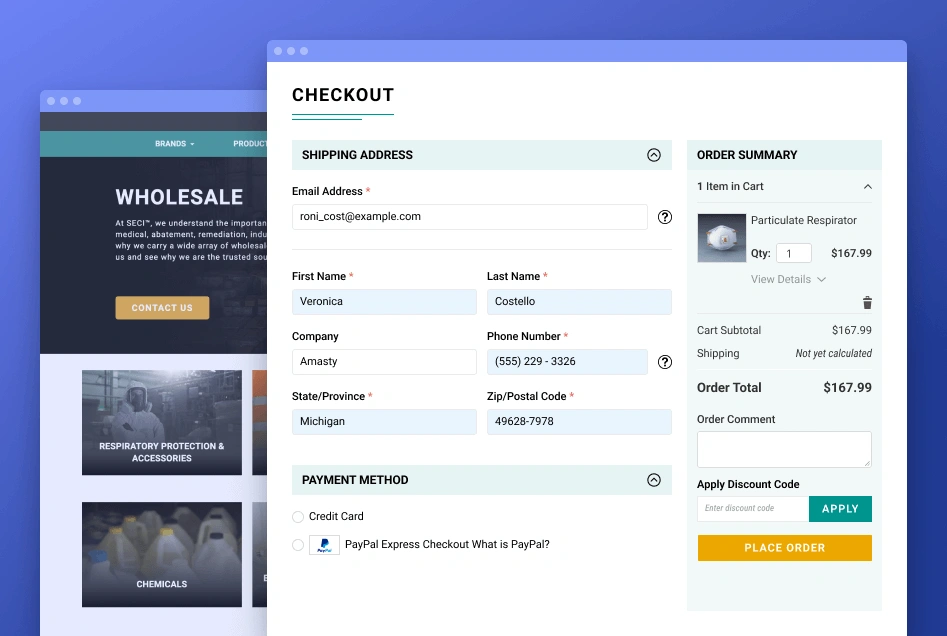
Task: Select the PayPal Express Checkout radio button
Action: tap(298, 545)
